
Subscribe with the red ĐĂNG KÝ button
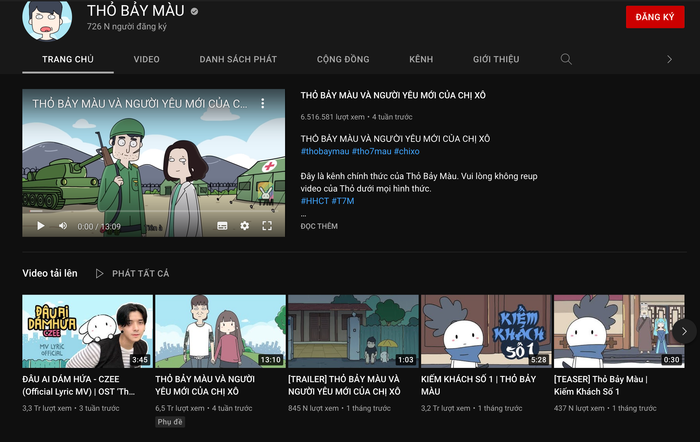pos(654,18)
